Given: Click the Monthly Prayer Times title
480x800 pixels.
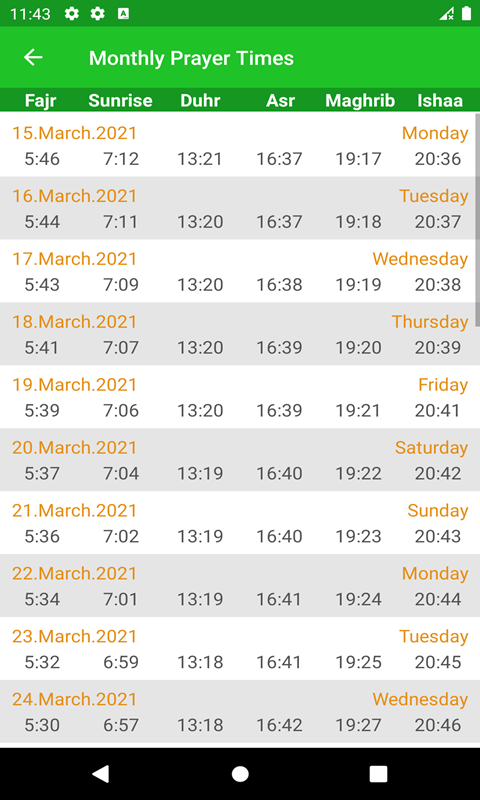Looking at the screenshot, I should pos(191,58).
